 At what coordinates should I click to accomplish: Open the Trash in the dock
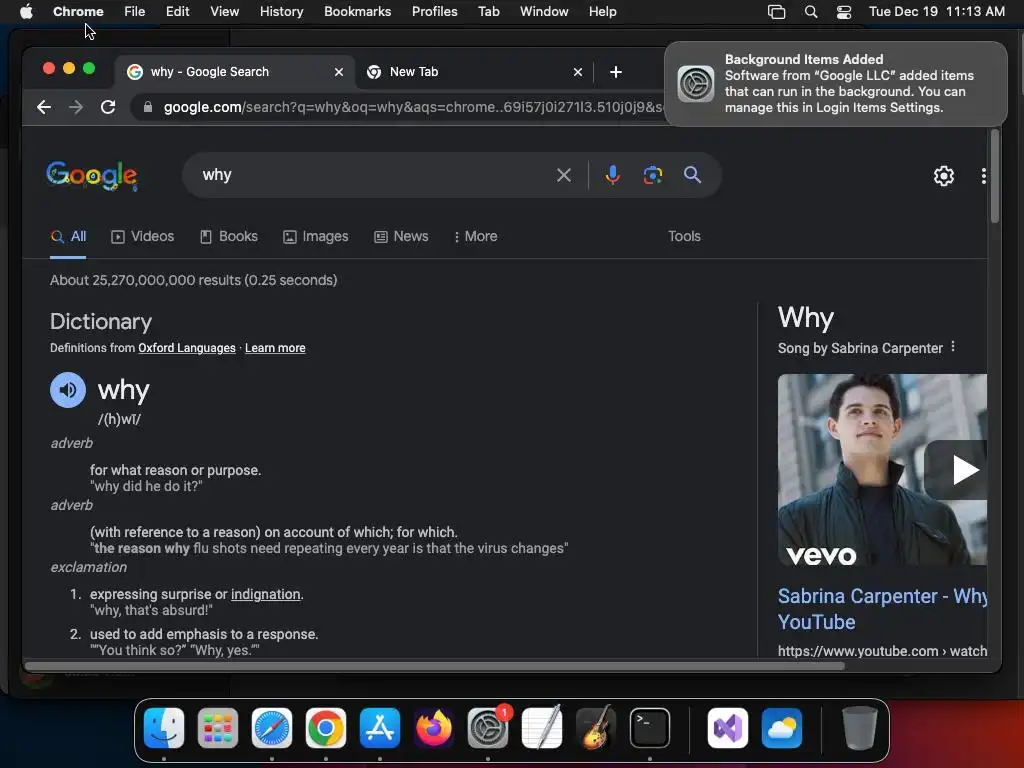[859, 728]
